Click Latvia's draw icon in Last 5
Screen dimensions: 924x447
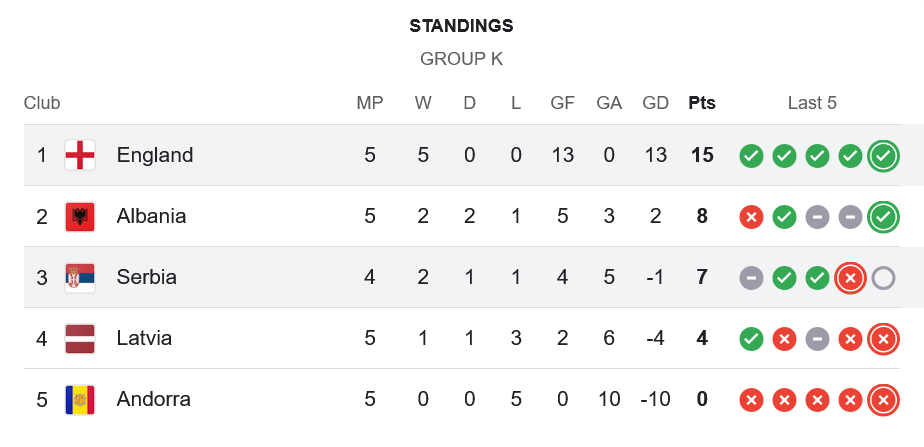(x=817, y=339)
